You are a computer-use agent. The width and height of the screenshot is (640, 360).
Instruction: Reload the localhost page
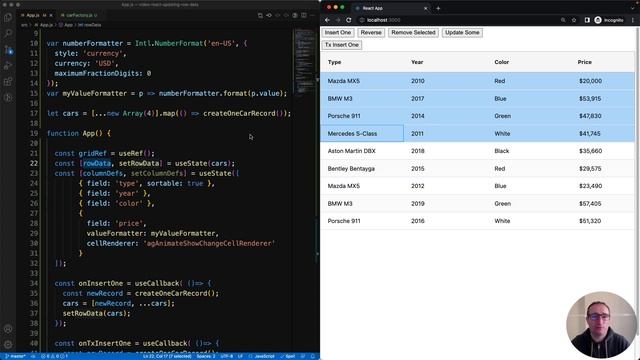coord(349,20)
